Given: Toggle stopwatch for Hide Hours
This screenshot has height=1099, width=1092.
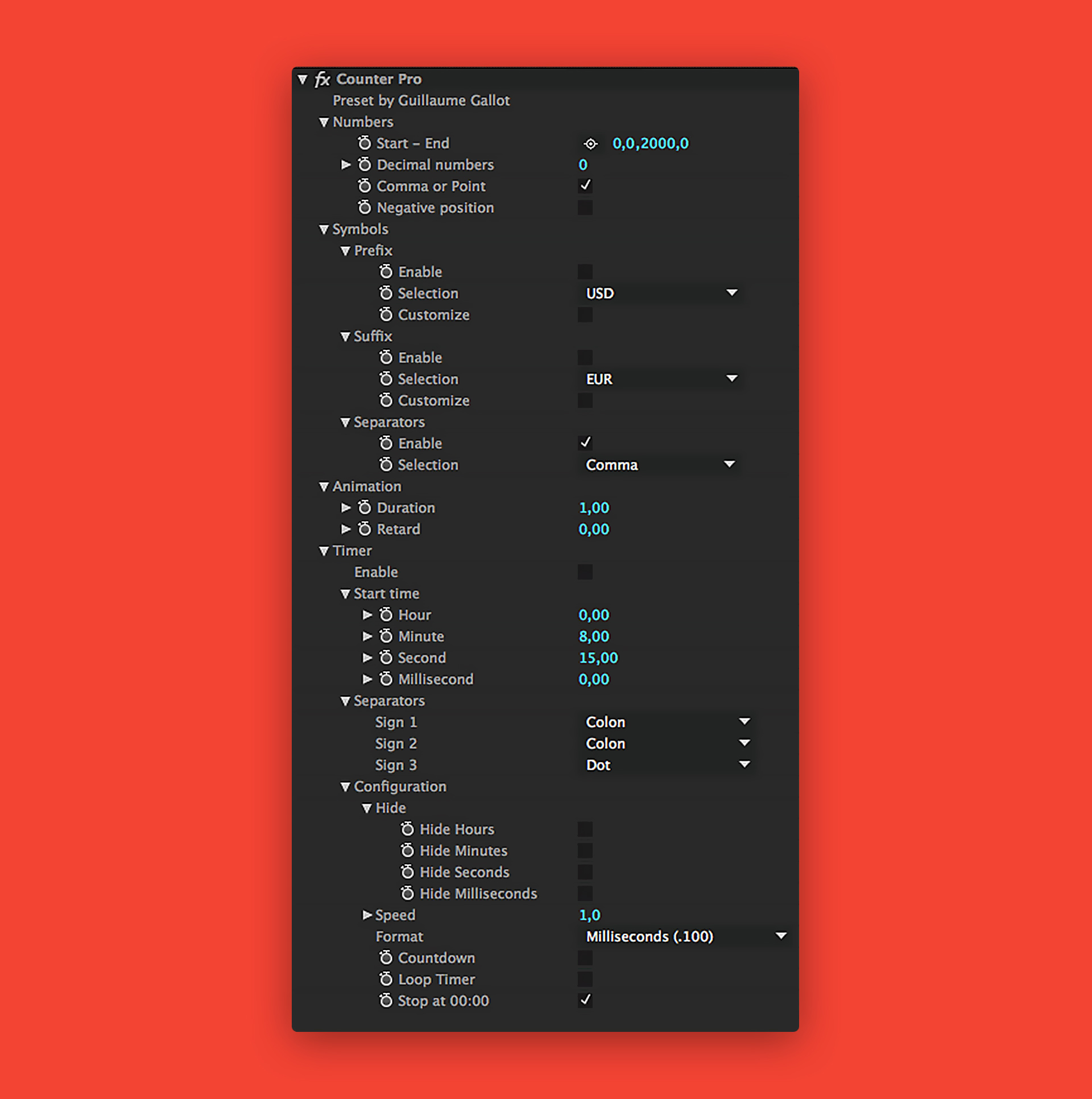Looking at the screenshot, I should pyautogui.click(x=407, y=829).
